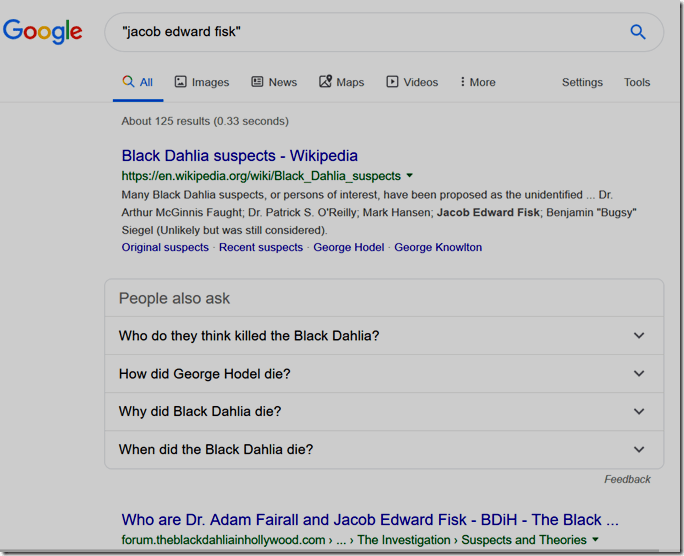Image resolution: width=684 pixels, height=556 pixels.
Task: Expand 'Who do they think killed the Black Dahlia?'
Action: [384, 336]
